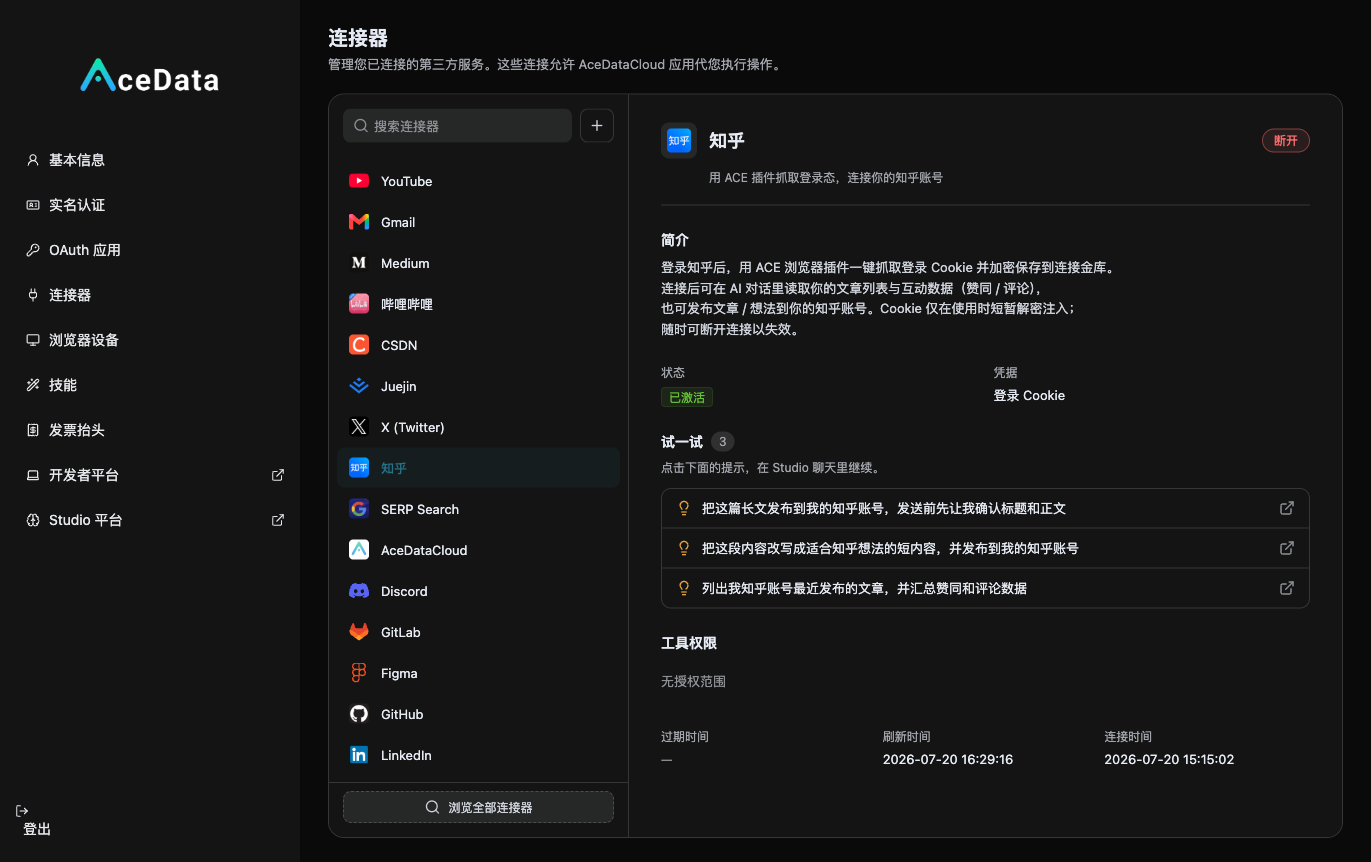Select the YouTube connector row

pos(478,181)
